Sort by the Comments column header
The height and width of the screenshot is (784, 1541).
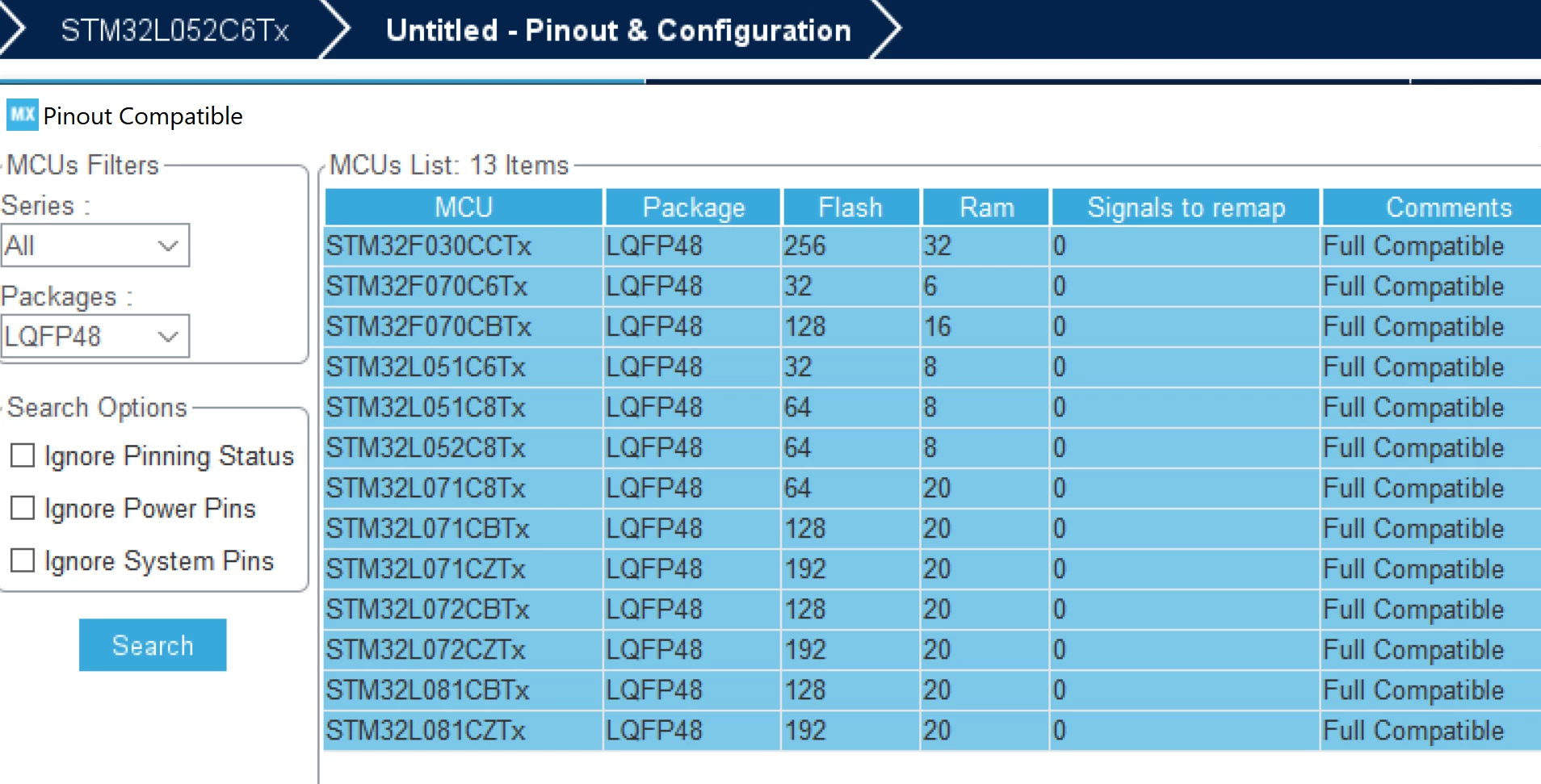pyautogui.click(x=1432, y=208)
